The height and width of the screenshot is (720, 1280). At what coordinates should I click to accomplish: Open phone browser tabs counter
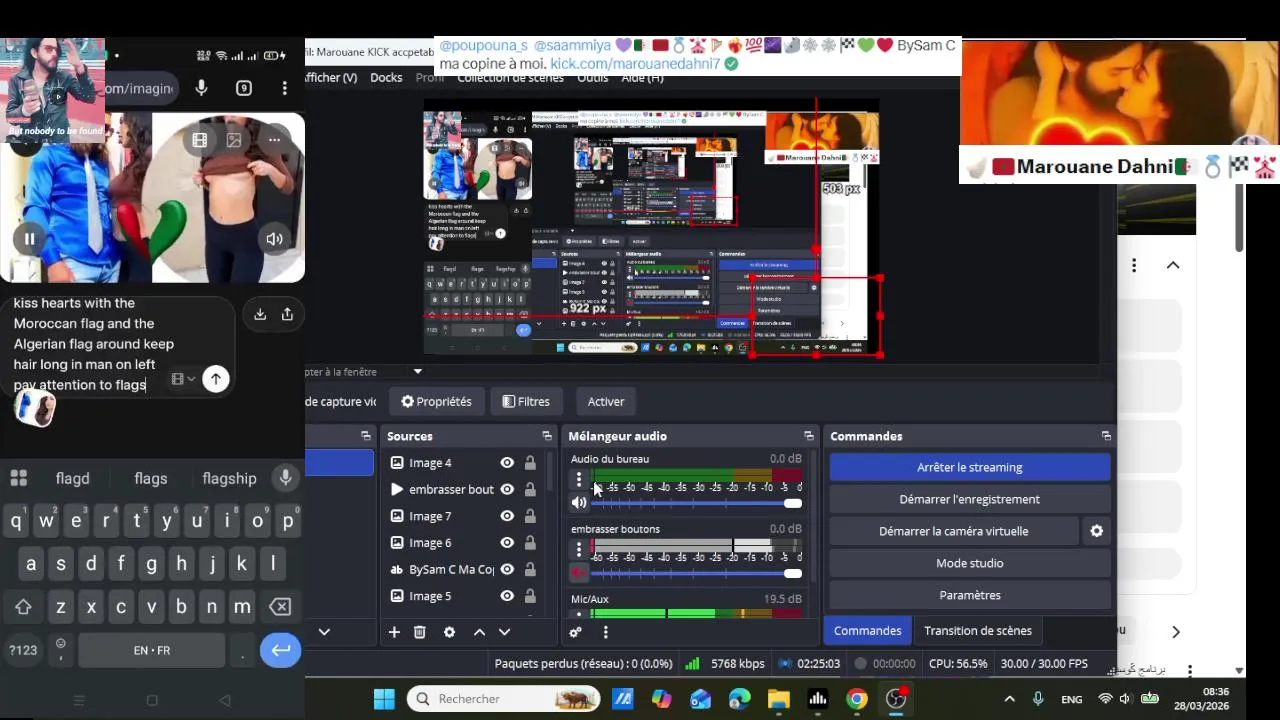[244, 88]
